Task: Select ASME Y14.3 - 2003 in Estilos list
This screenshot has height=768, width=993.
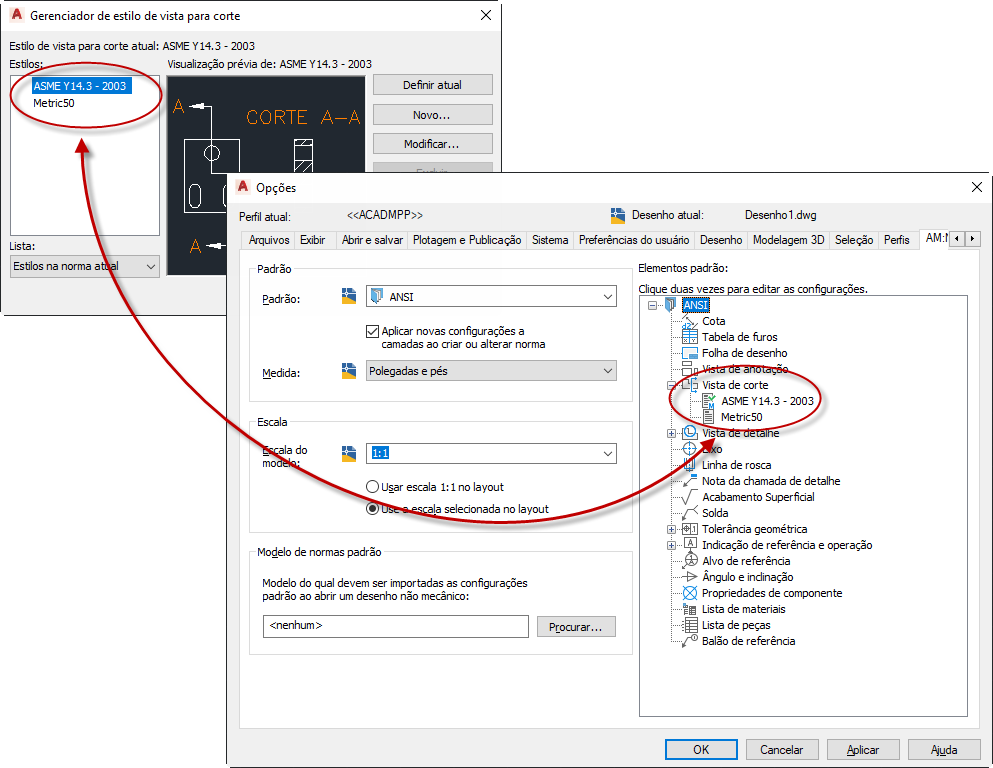Action: click(x=82, y=86)
